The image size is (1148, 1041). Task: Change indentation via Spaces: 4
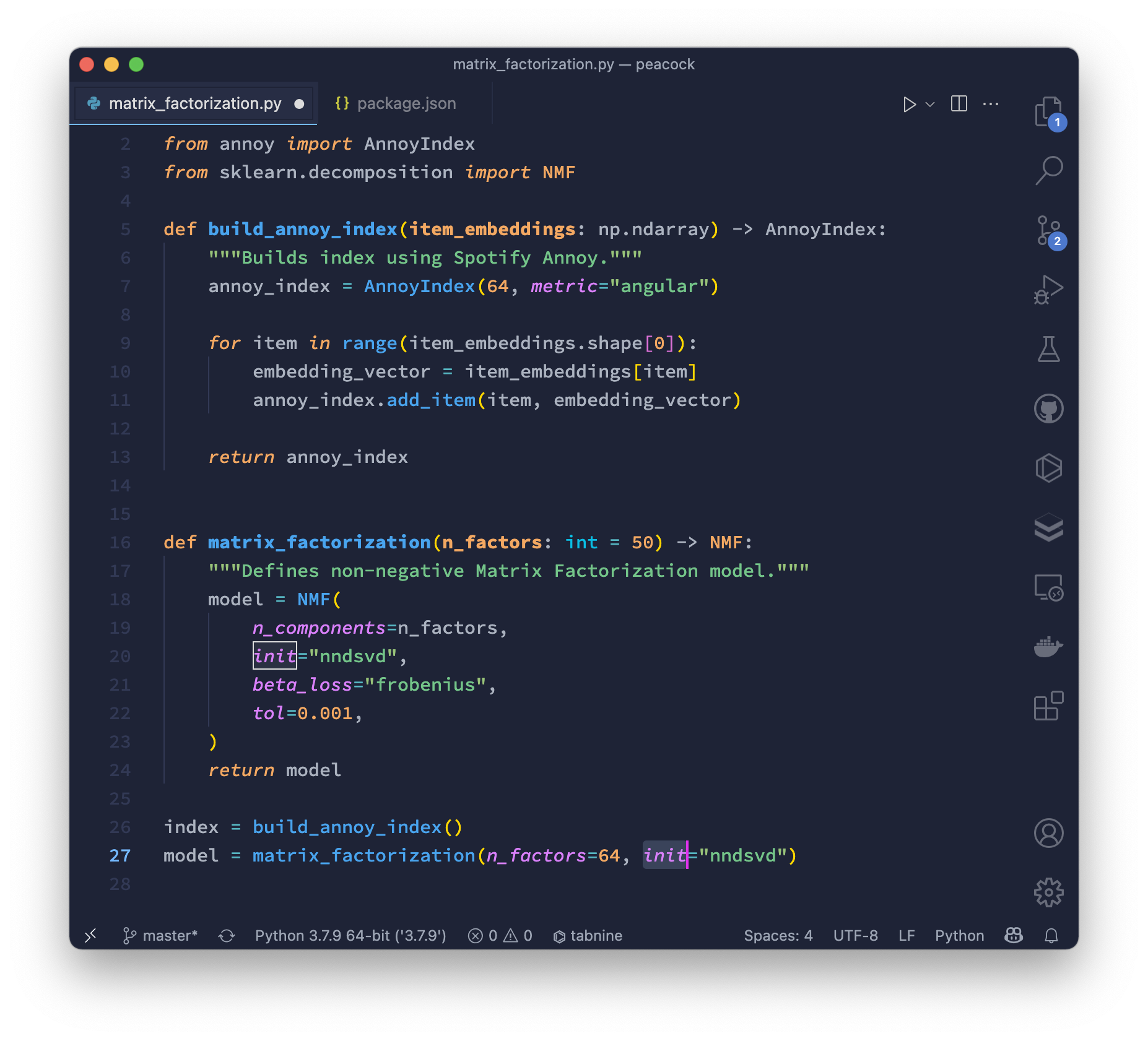pyautogui.click(x=778, y=935)
